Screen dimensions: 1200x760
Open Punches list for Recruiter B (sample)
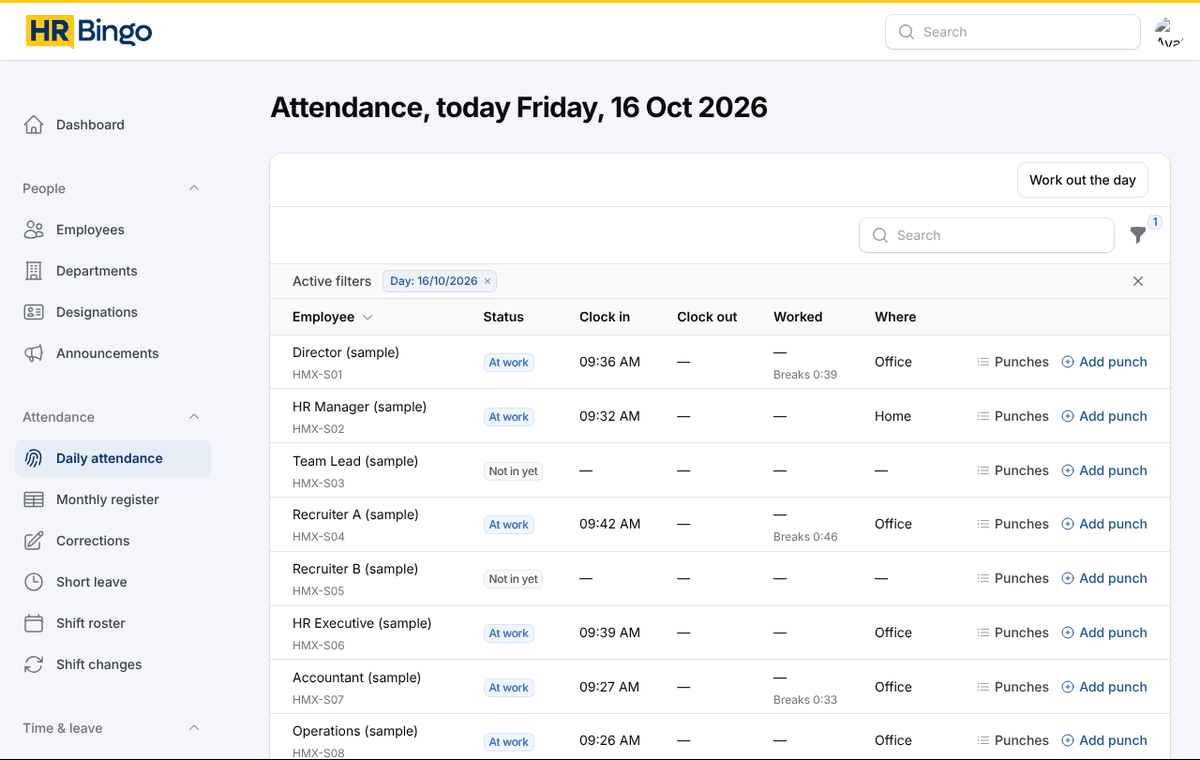[x=1013, y=578]
